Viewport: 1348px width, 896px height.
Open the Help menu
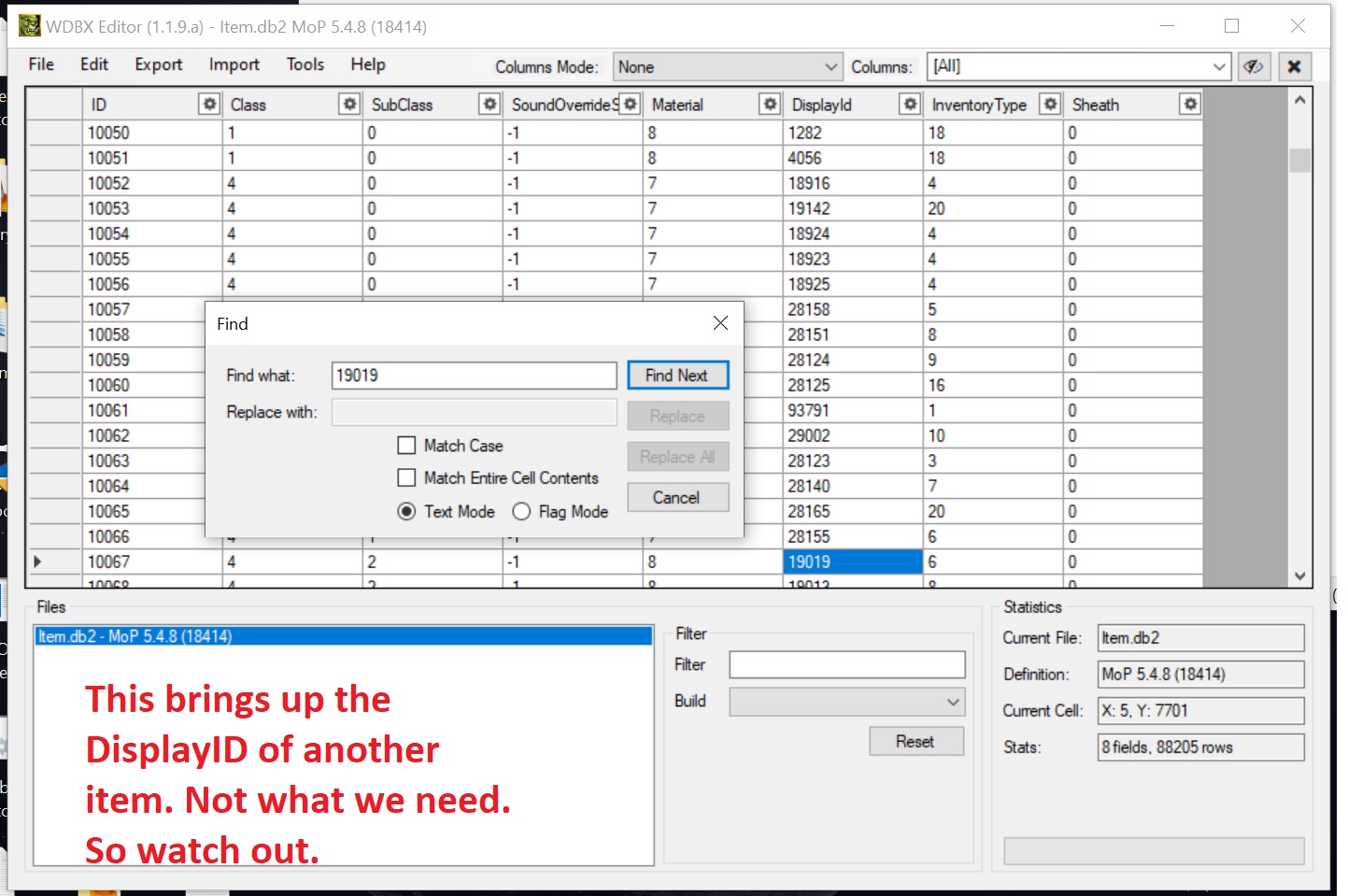tap(368, 64)
